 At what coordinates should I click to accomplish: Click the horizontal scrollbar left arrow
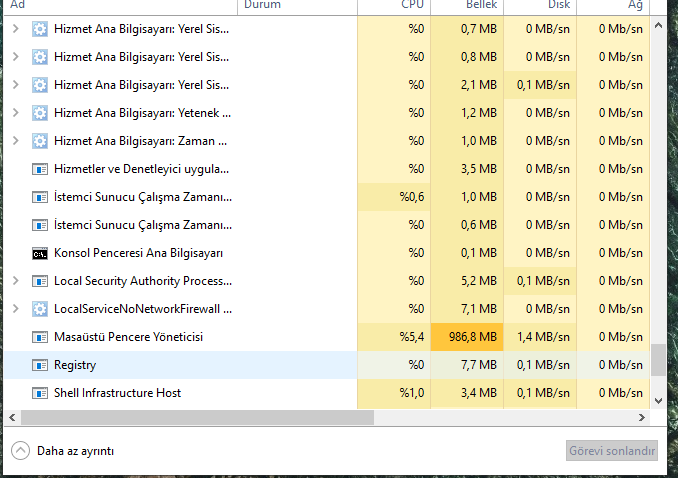pyautogui.click(x=12, y=417)
